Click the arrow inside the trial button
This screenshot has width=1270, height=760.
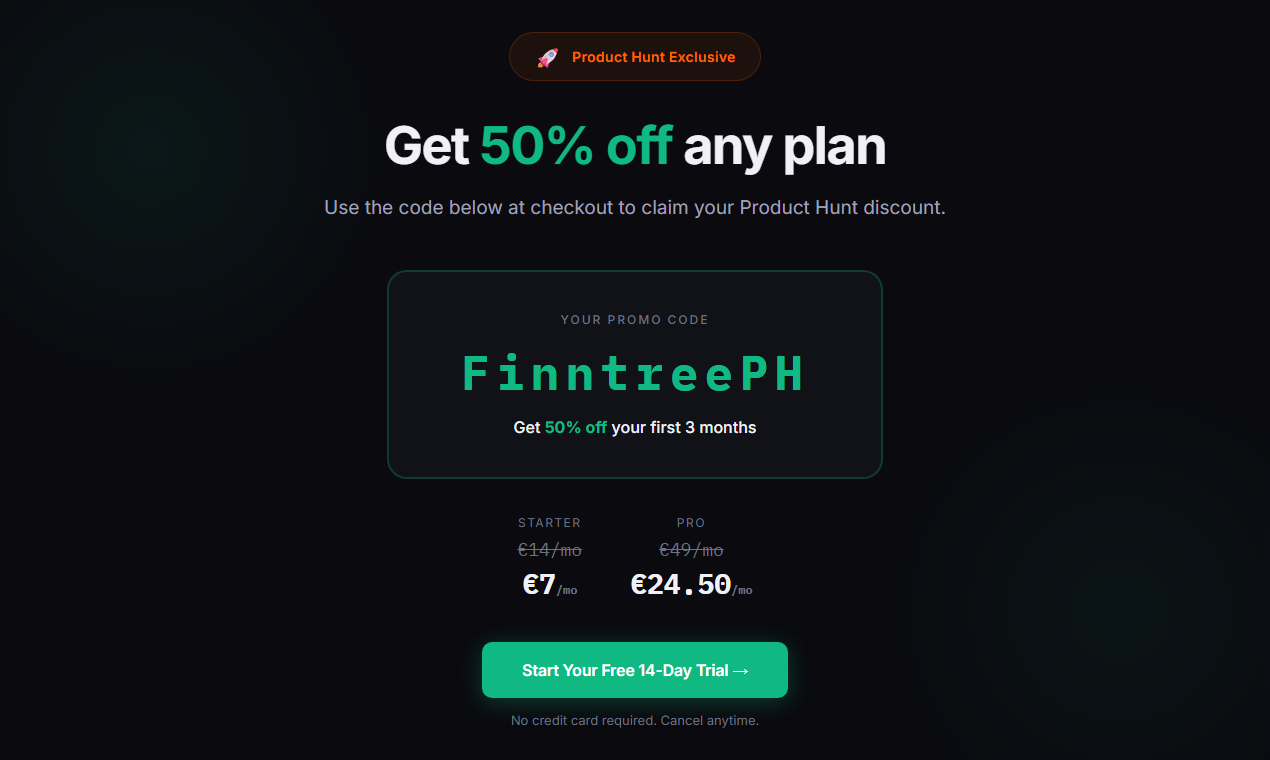pyautogui.click(x=739, y=670)
